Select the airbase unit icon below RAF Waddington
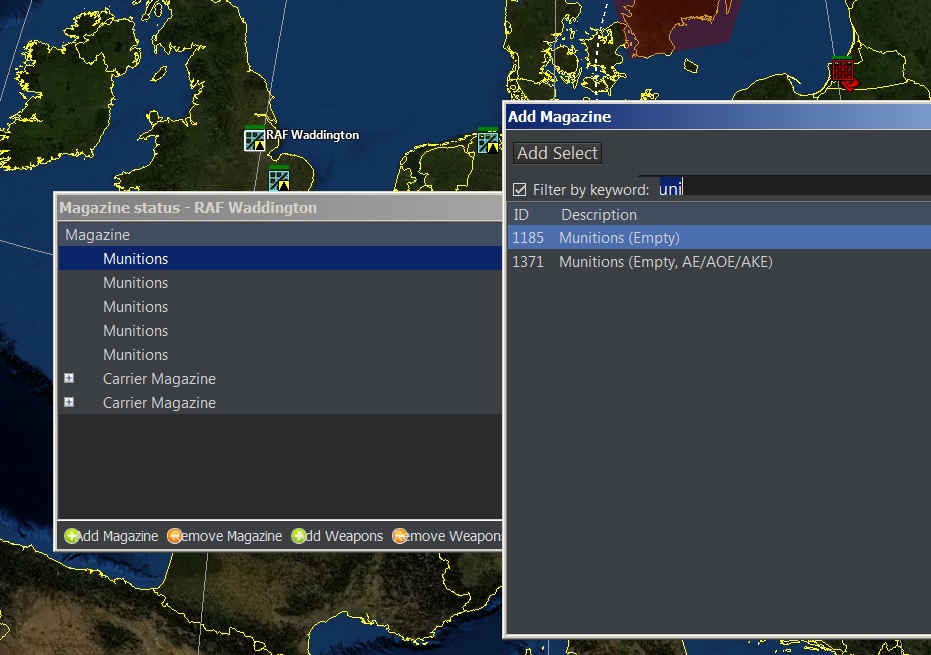This screenshot has width=931, height=655. point(279,179)
